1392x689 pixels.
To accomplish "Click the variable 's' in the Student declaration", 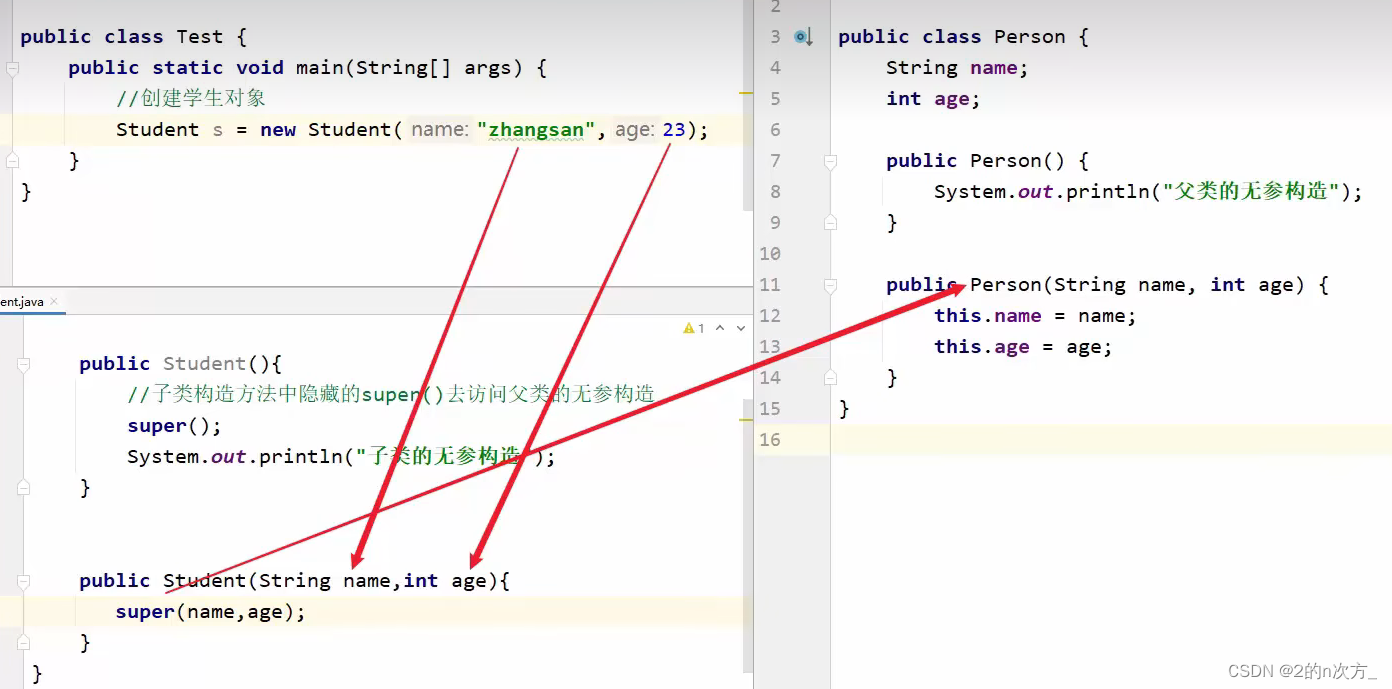I will click(218, 130).
